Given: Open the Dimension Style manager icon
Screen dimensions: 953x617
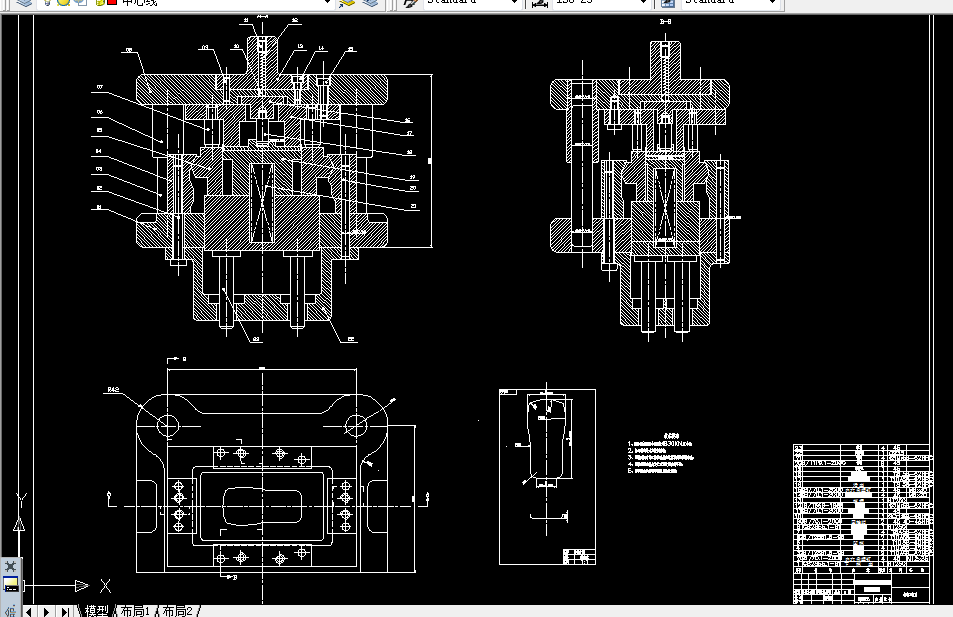Looking at the screenshot, I should pyautogui.click(x=539, y=3).
